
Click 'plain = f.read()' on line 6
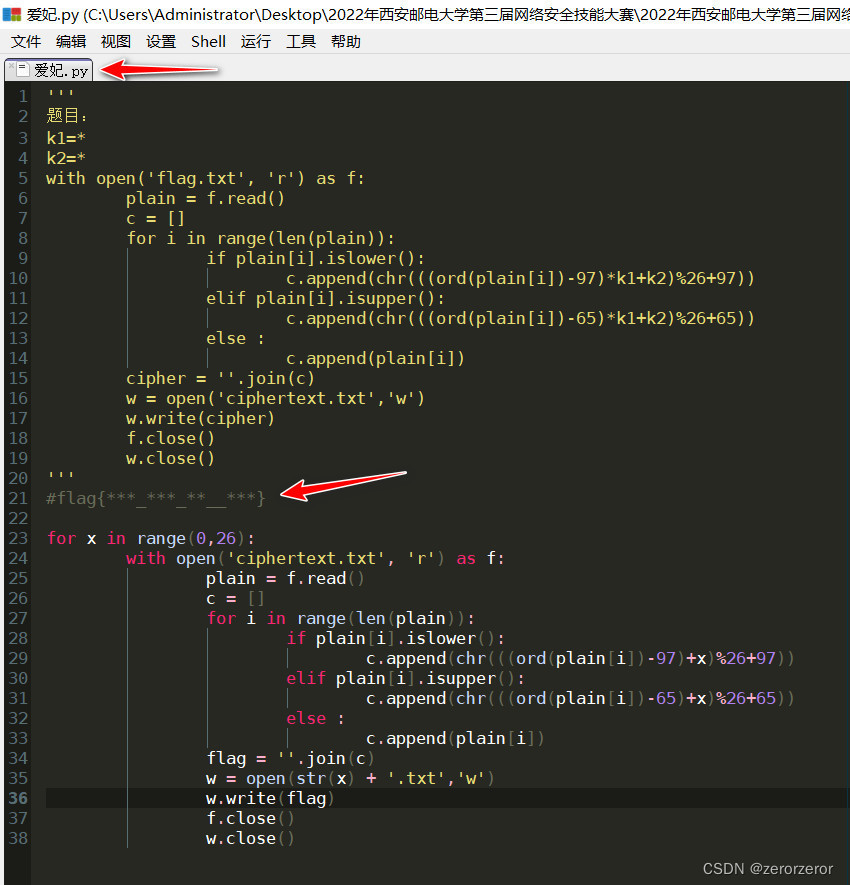[x=205, y=199]
